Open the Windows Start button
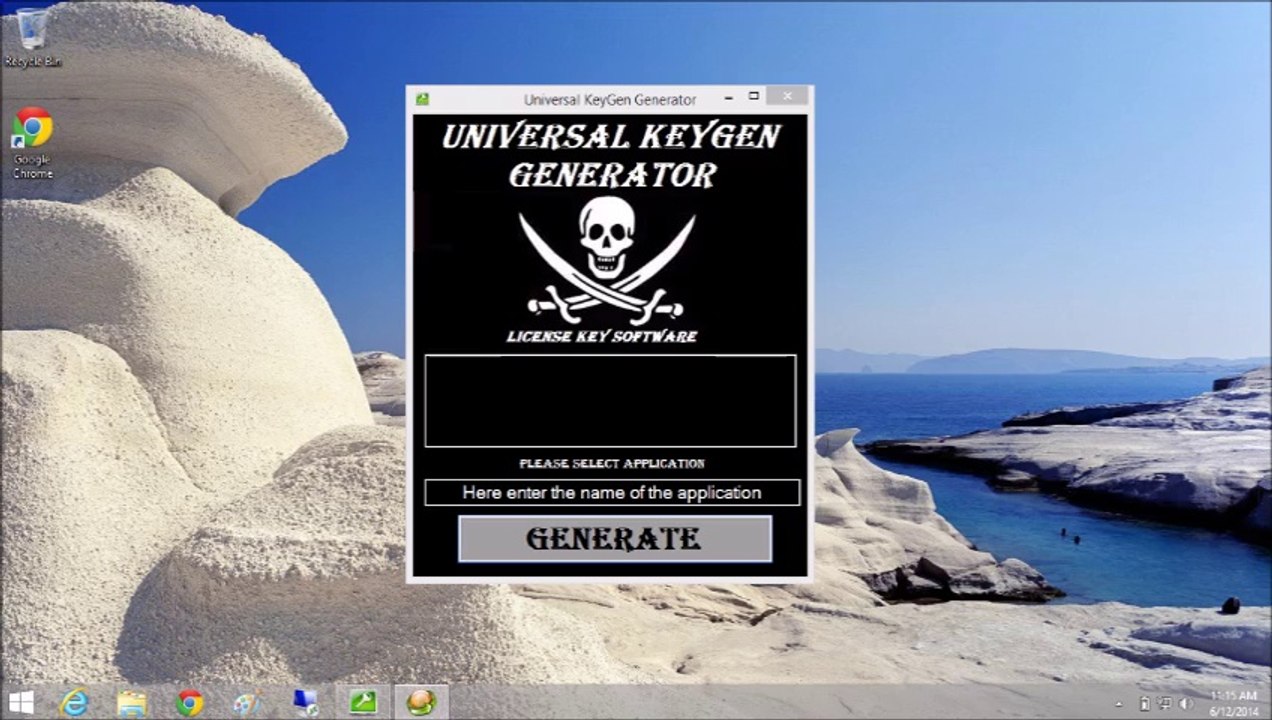The image size is (1272, 720). pos(21,702)
